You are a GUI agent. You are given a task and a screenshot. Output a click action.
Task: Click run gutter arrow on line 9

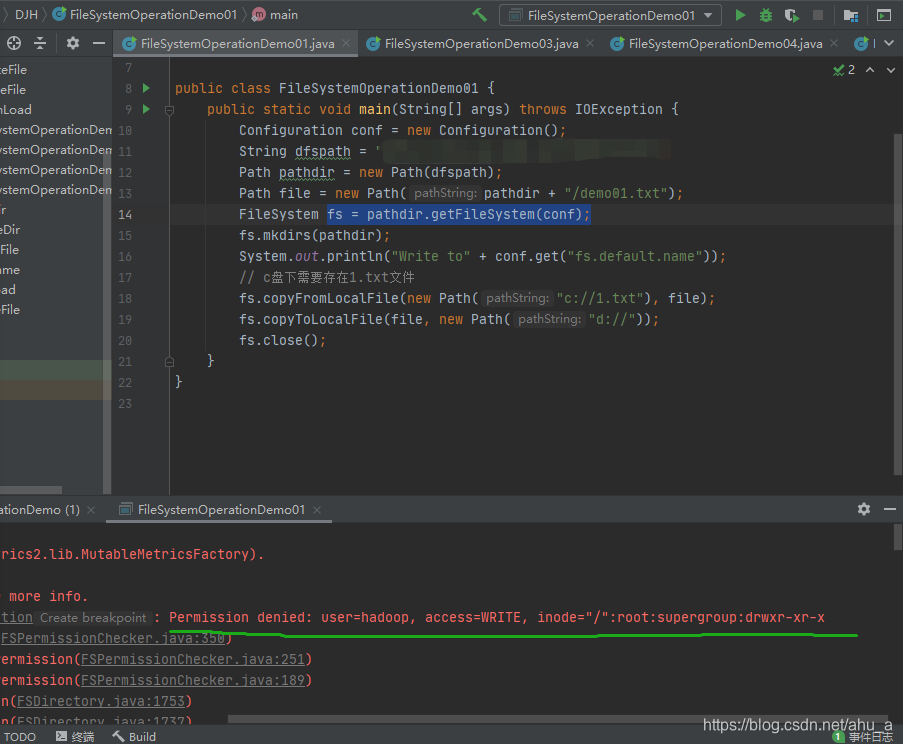coord(146,109)
